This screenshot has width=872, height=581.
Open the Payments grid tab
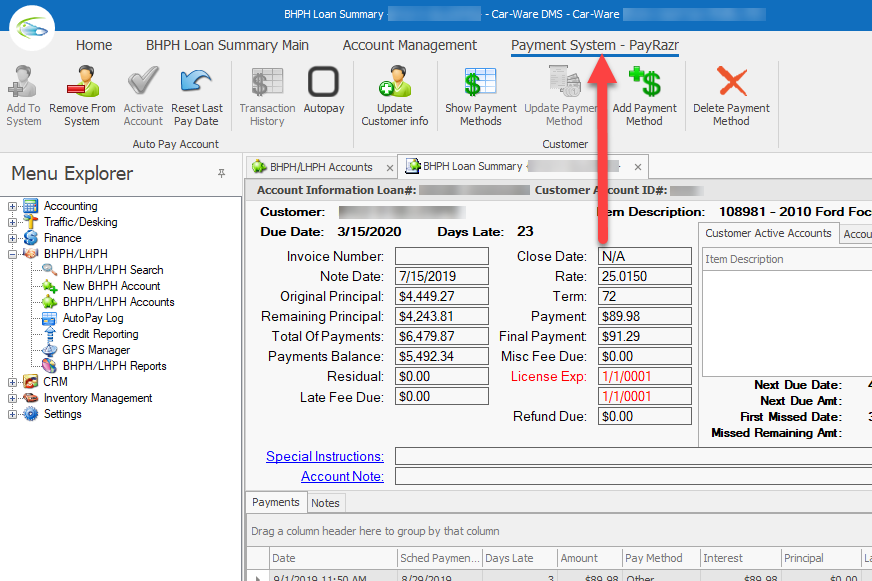click(276, 502)
